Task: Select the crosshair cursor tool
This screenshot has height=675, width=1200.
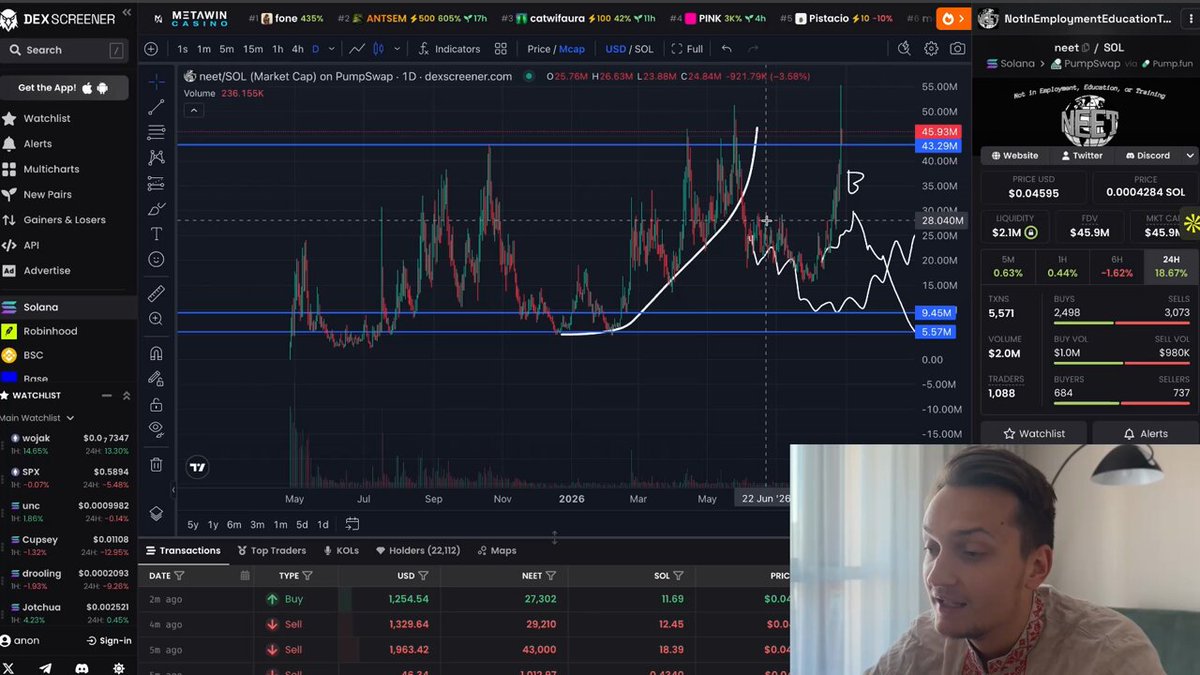Action: click(156, 81)
